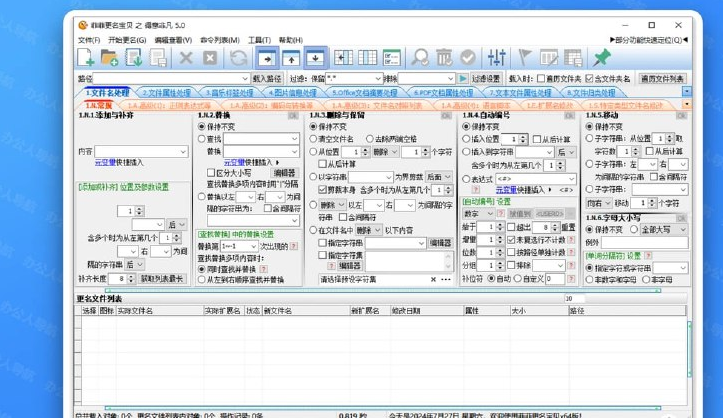Click the help ? icon after 次出现的

tap(293, 247)
